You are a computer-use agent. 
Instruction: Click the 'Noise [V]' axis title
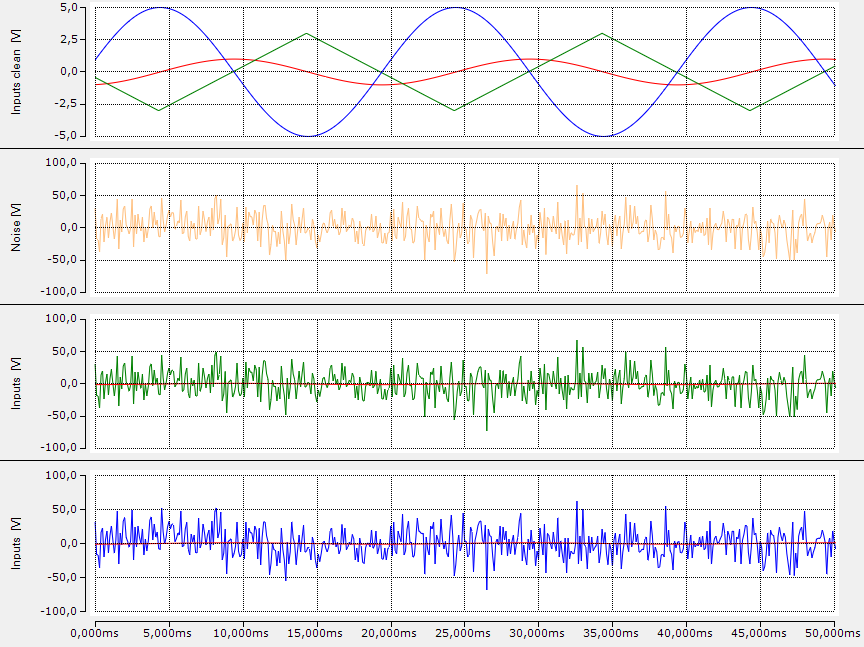[x=16, y=228]
